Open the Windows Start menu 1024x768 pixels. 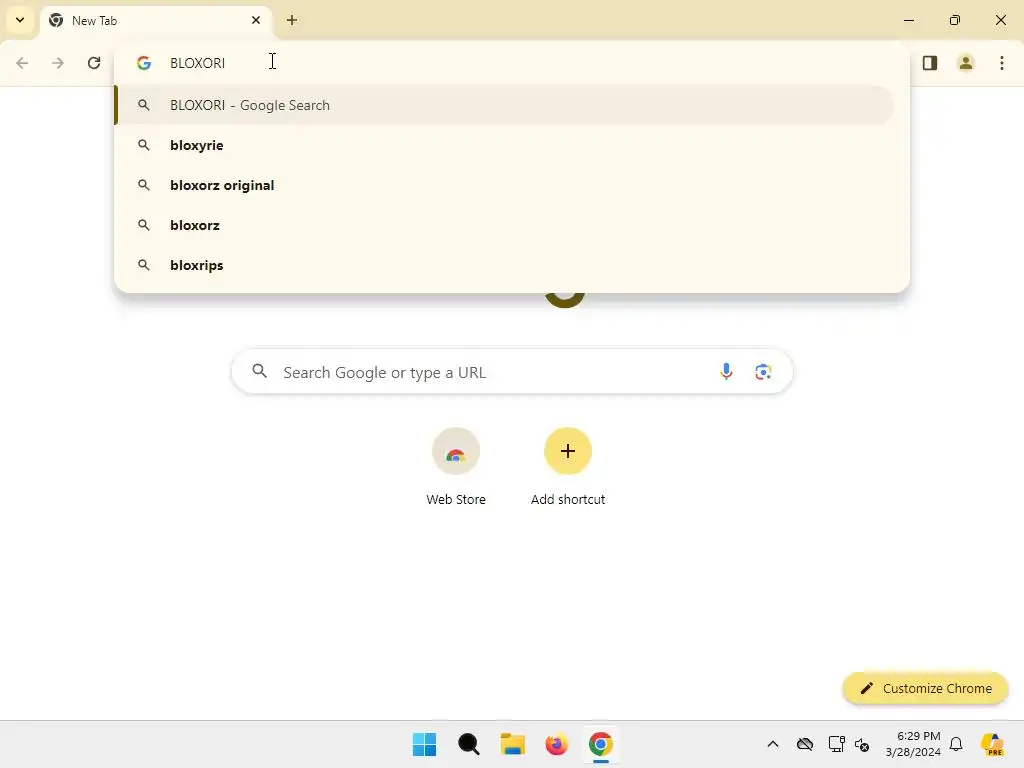pos(424,744)
